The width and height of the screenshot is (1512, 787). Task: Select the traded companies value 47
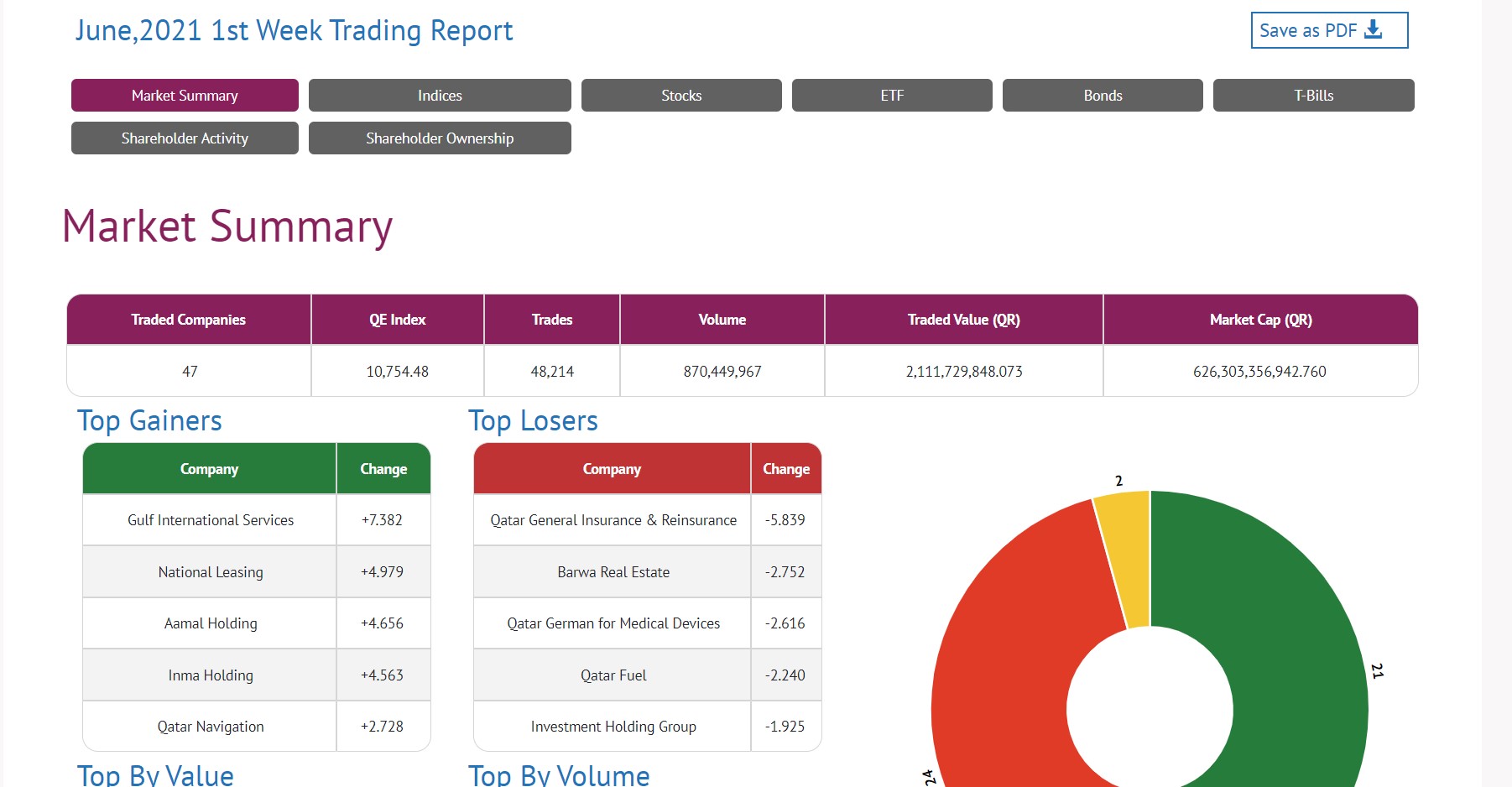(x=190, y=372)
